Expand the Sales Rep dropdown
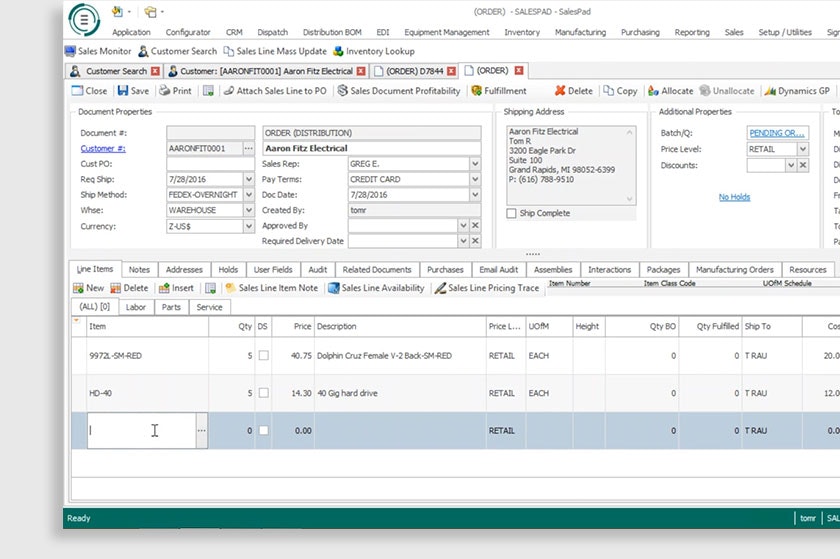Viewport: 840px width, 559px height. point(475,163)
